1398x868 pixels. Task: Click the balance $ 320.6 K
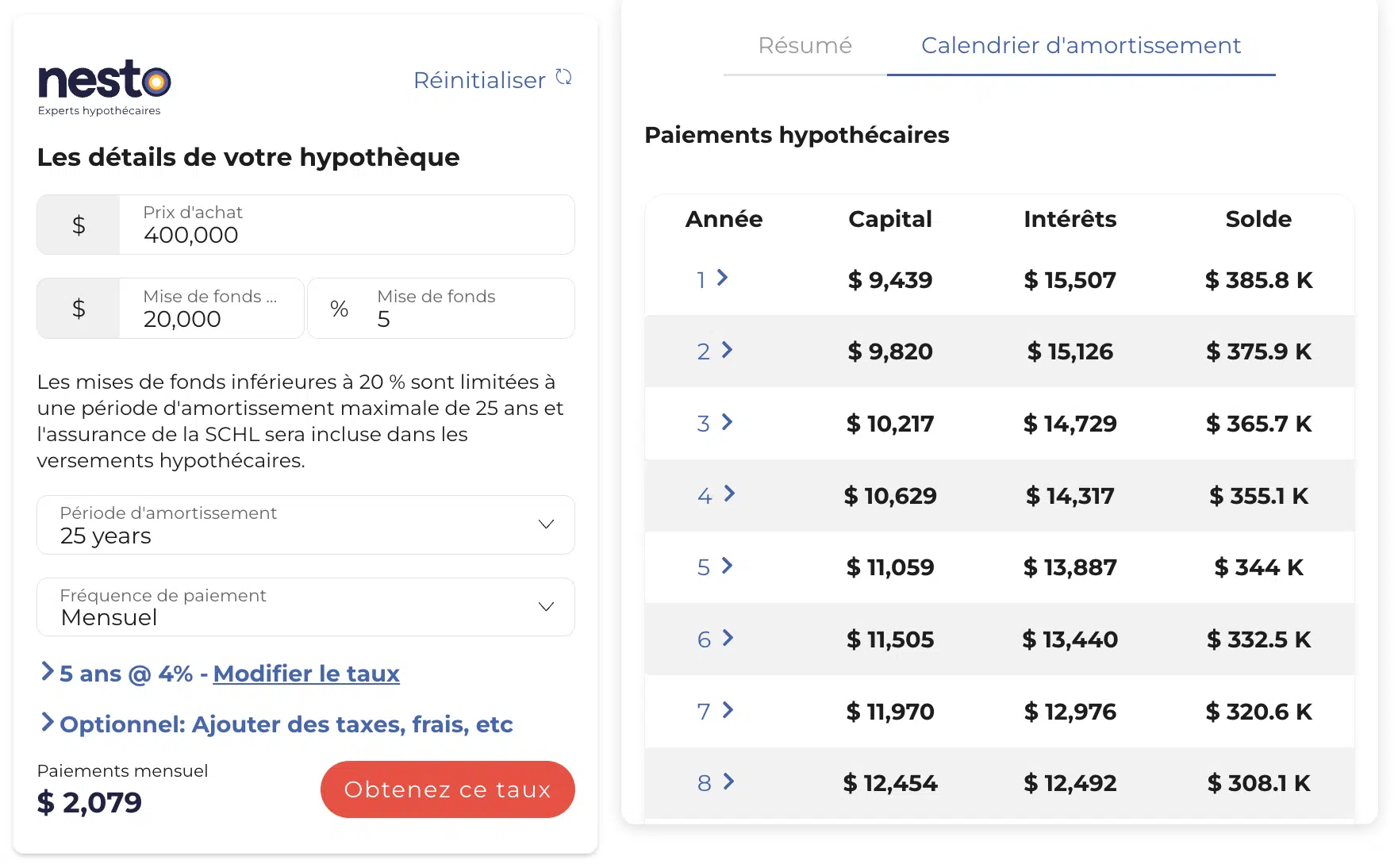point(1259,712)
